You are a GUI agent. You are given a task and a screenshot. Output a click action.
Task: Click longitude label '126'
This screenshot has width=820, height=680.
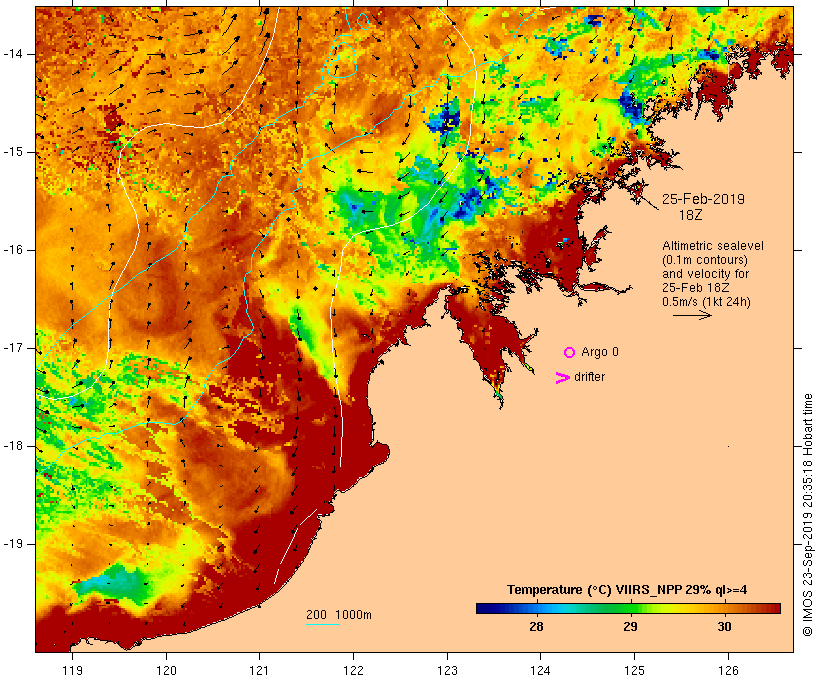tap(728, 670)
